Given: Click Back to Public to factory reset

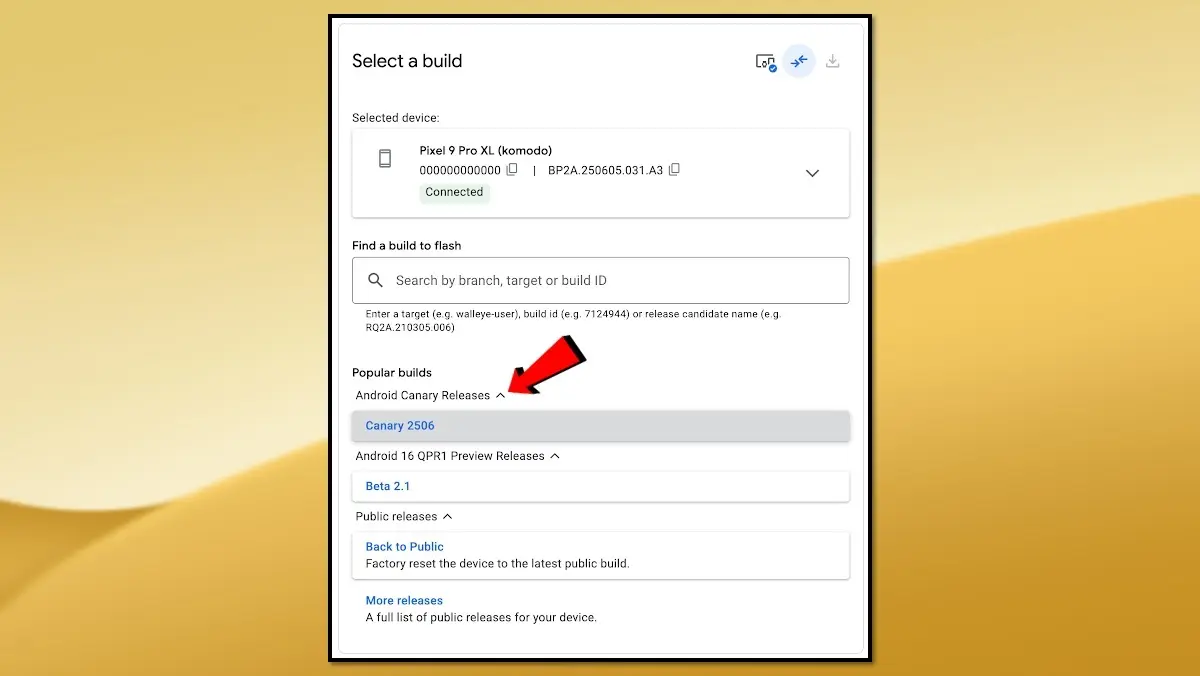Looking at the screenshot, I should (404, 546).
